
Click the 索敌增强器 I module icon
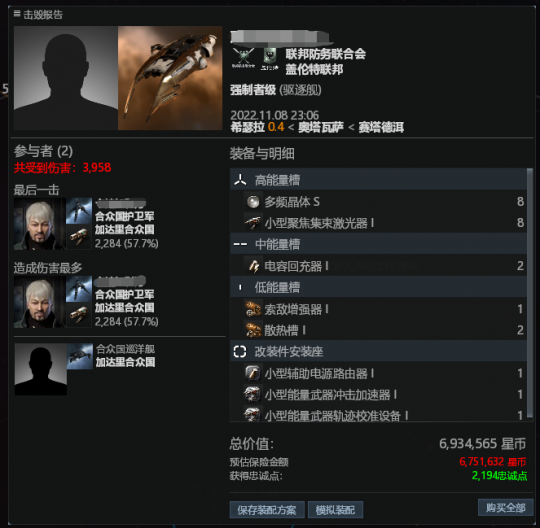click(x=253, y=309)
